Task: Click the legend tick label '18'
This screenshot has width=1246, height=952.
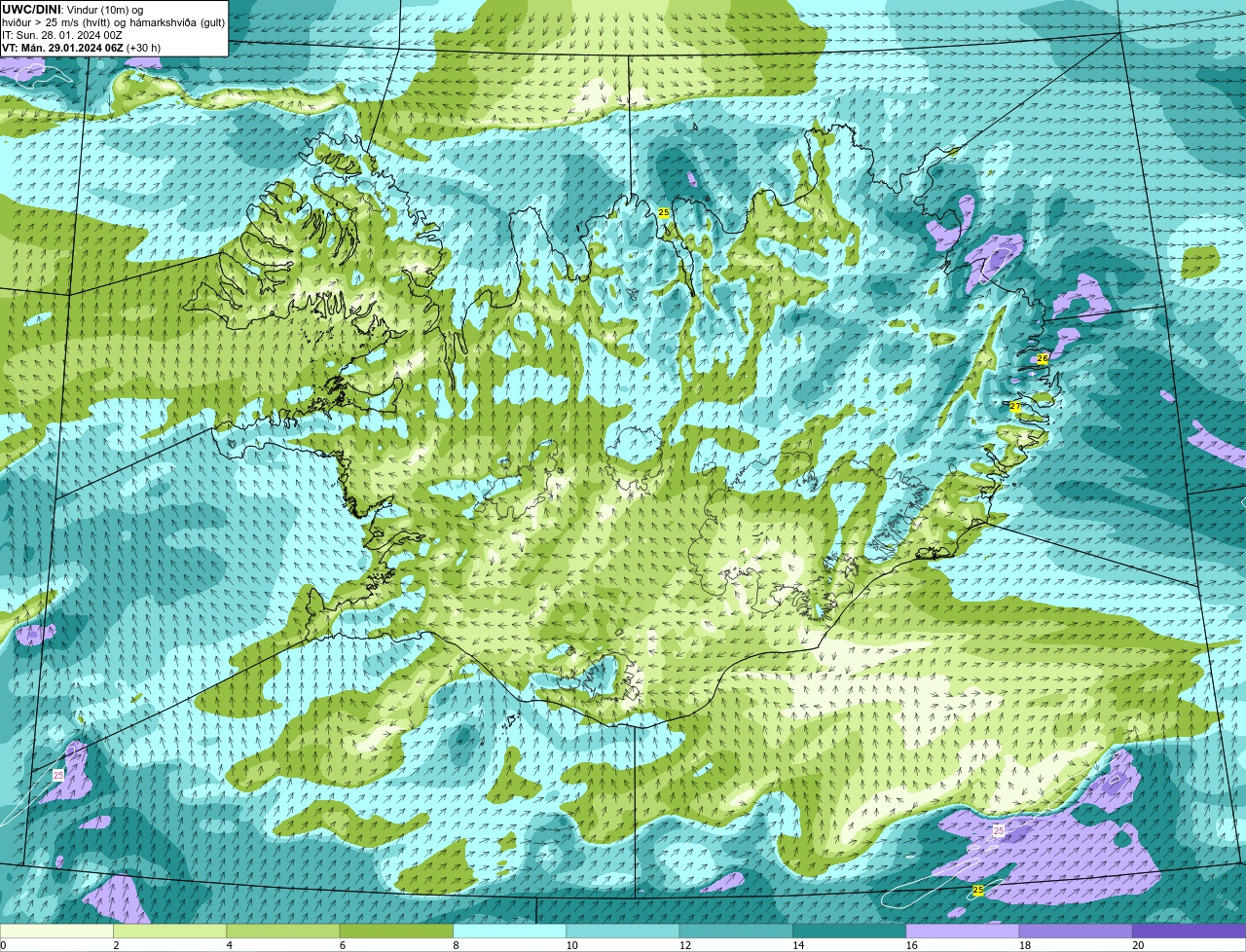Action: point(1025,945)
